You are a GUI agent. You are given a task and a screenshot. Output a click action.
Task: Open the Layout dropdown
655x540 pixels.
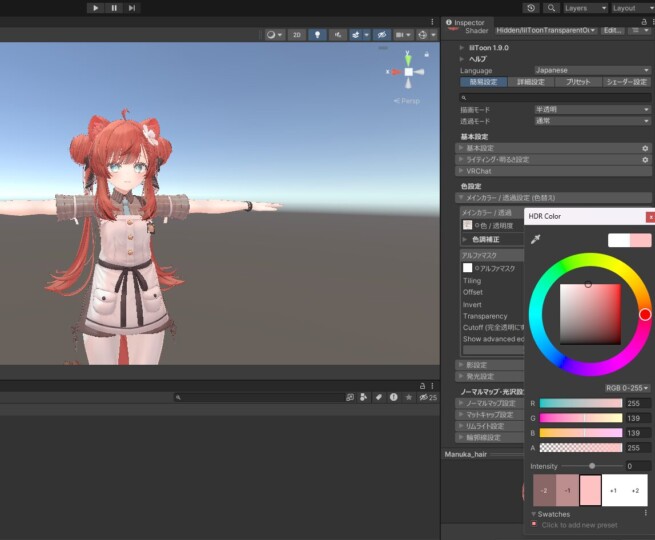[x=632, y=8]
